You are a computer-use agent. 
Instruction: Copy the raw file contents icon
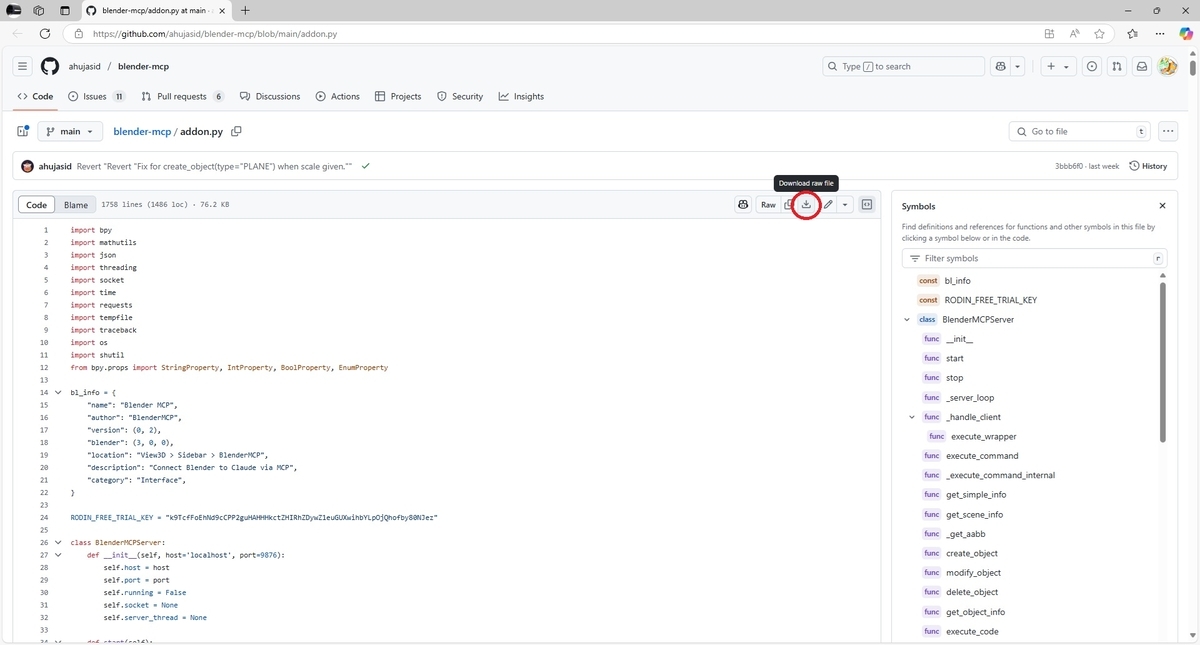(788, 204)
